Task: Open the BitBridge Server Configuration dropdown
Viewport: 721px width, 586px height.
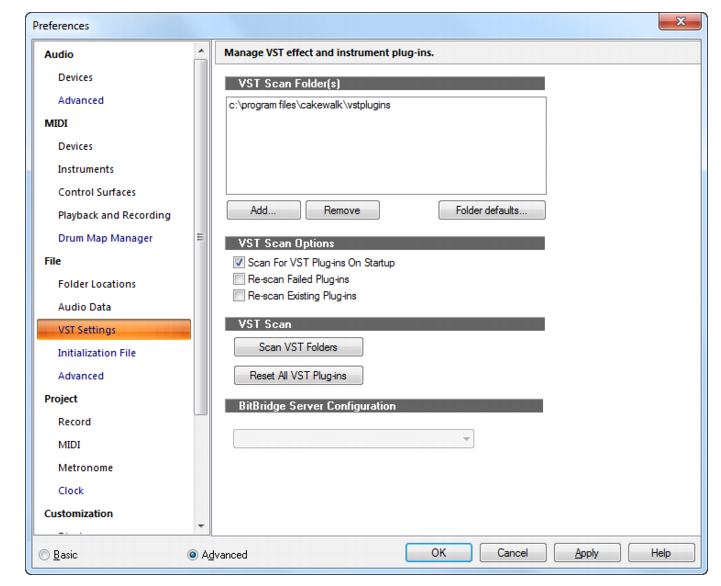Action: coord(353,439)
